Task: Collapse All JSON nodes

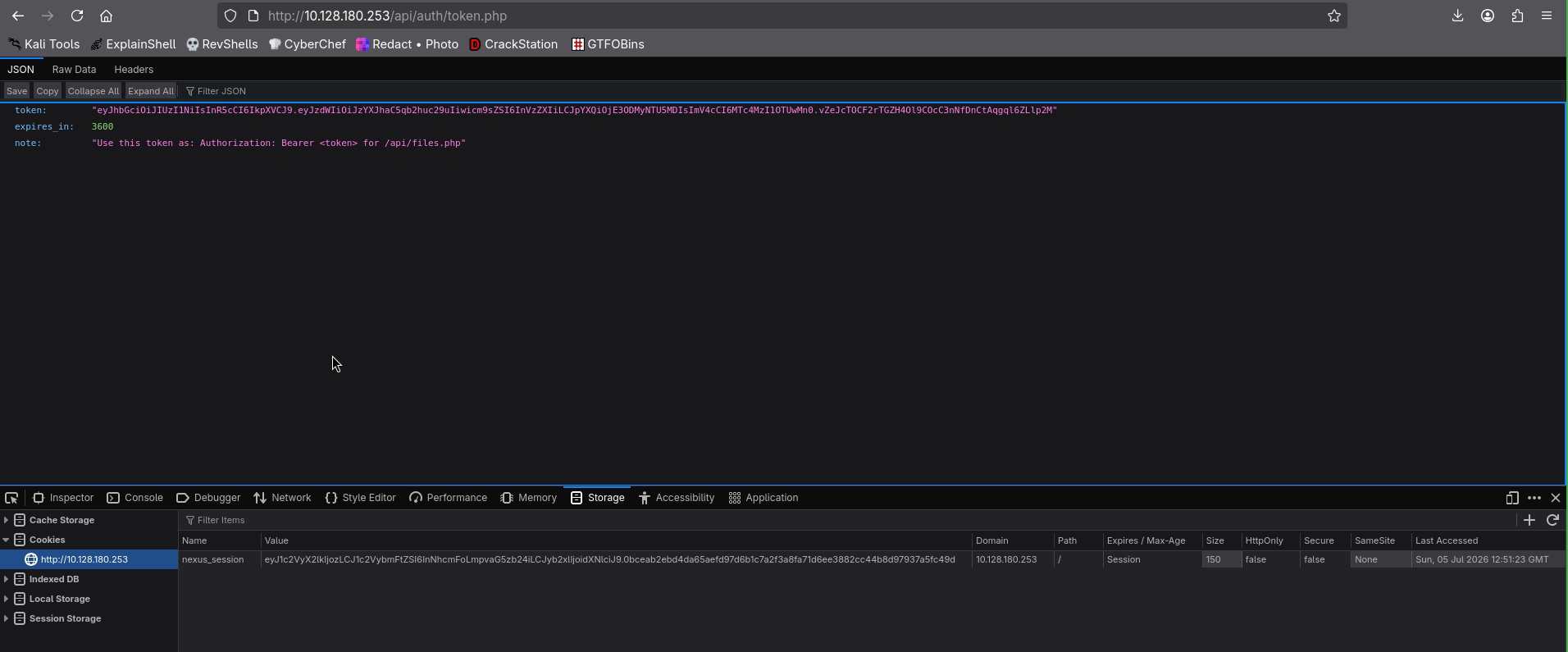Action: [x=93, y=91]
